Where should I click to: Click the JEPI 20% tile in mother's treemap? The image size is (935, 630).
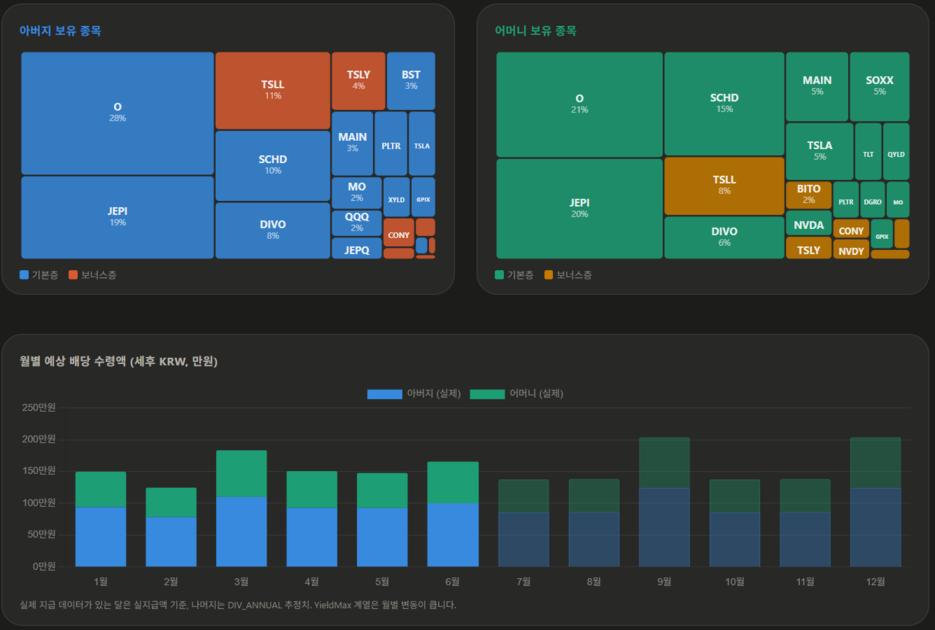(x=580, y=209)
